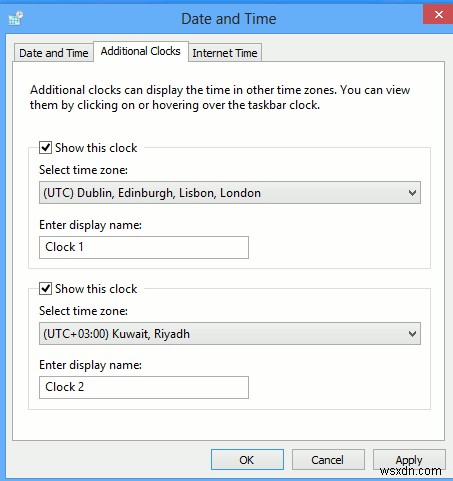453x481 pixels.
Task: Click the Clock 2 display name field
Action: 144,387
